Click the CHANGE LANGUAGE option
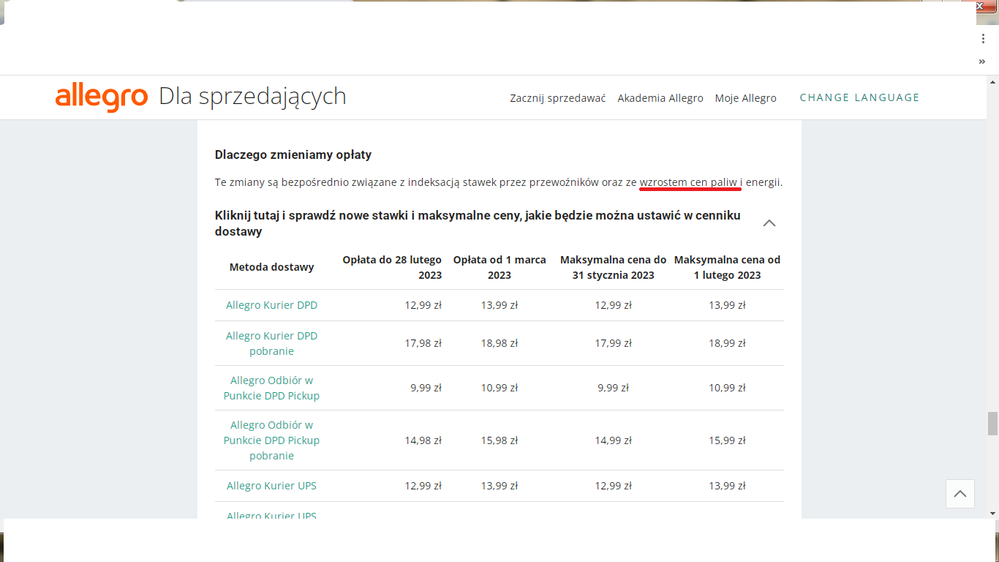Image resolution: width=999 pixels, height=562 pixels. pos(859,98)
